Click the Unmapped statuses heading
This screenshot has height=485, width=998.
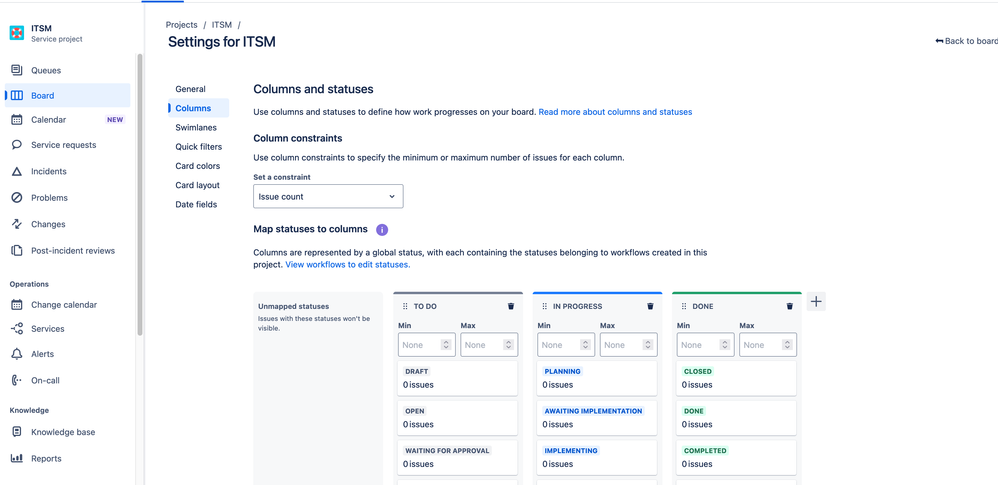pyautogui.click(x=293, y=306)
